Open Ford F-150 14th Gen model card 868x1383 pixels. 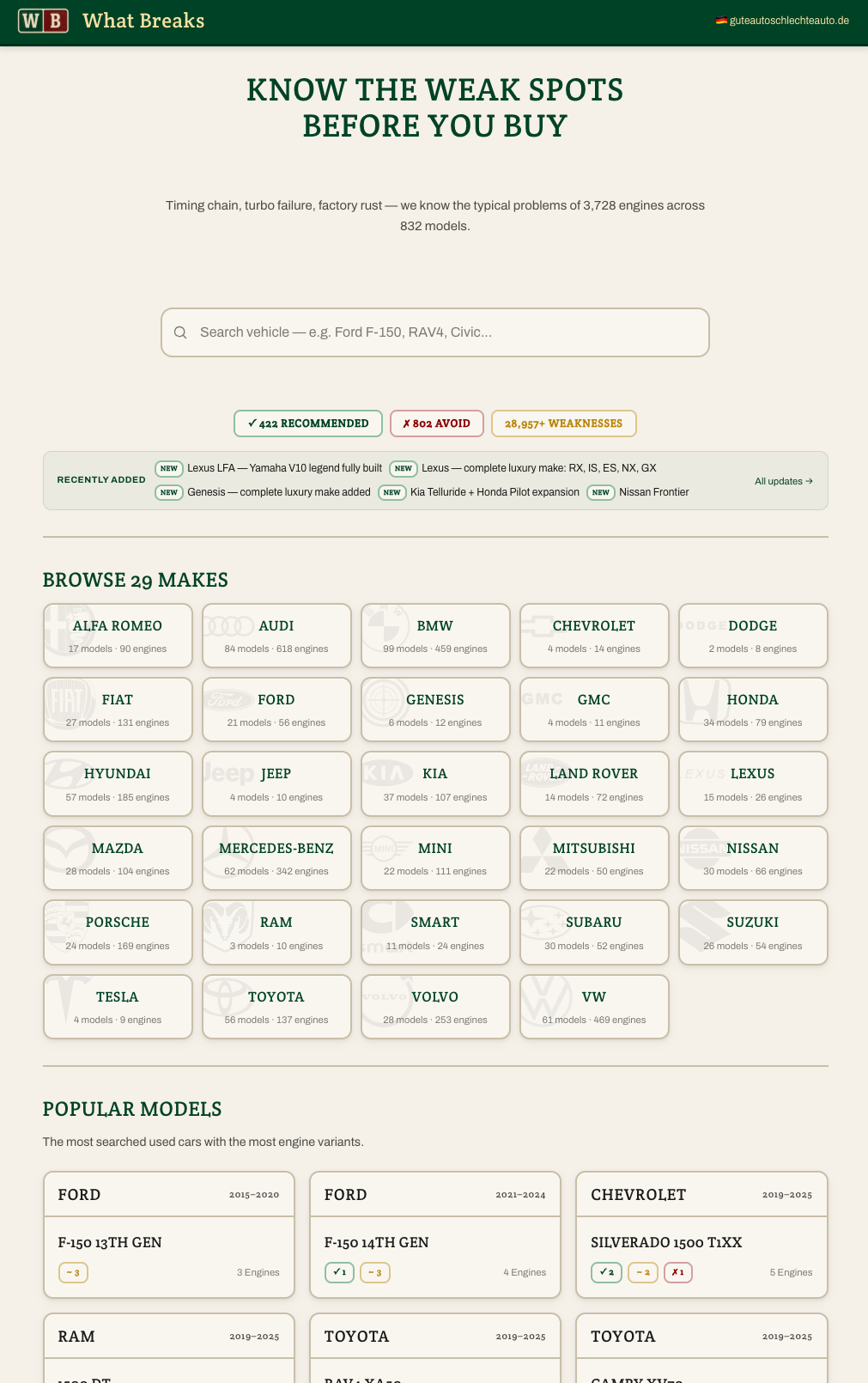(x=435, y=1234)
